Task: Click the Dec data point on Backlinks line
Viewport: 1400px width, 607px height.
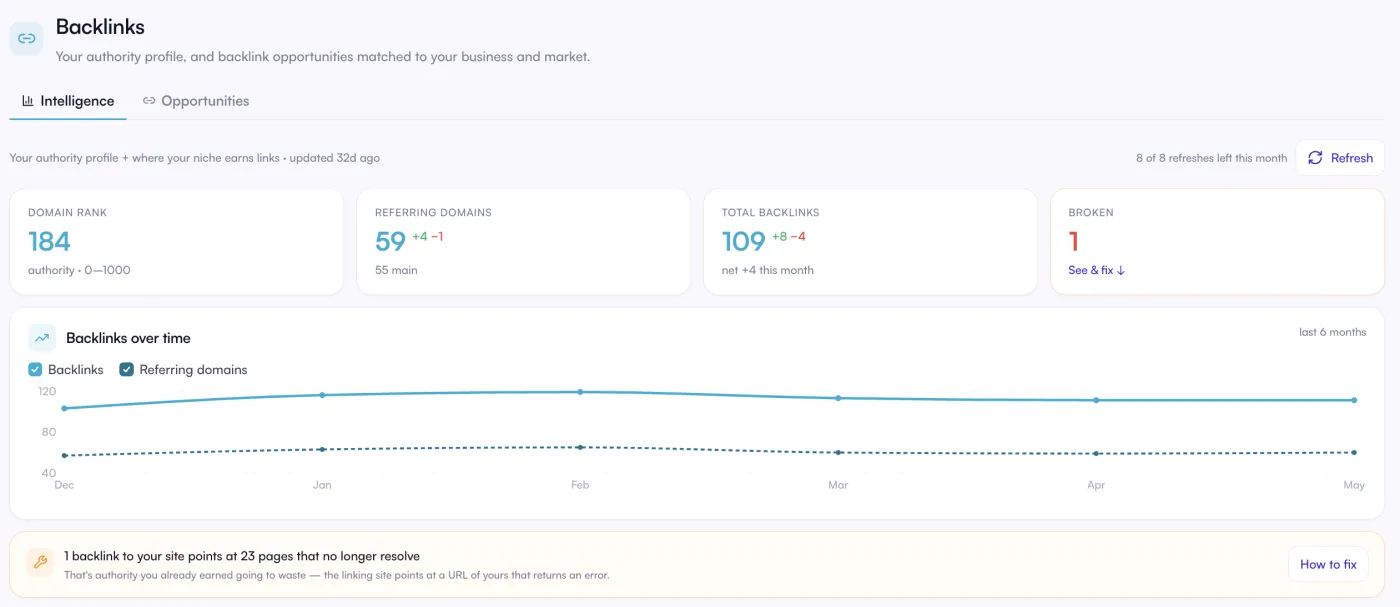Action: point(64,408)
